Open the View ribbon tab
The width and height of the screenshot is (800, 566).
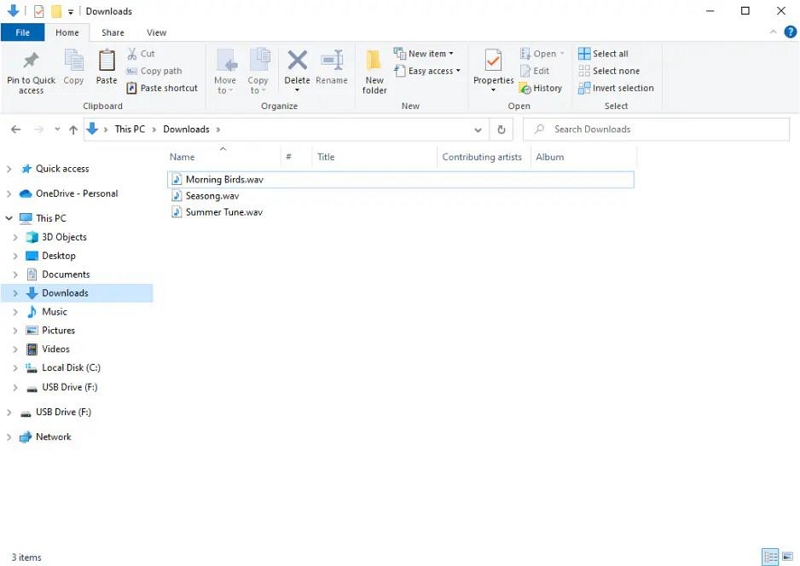click(156, 33)
